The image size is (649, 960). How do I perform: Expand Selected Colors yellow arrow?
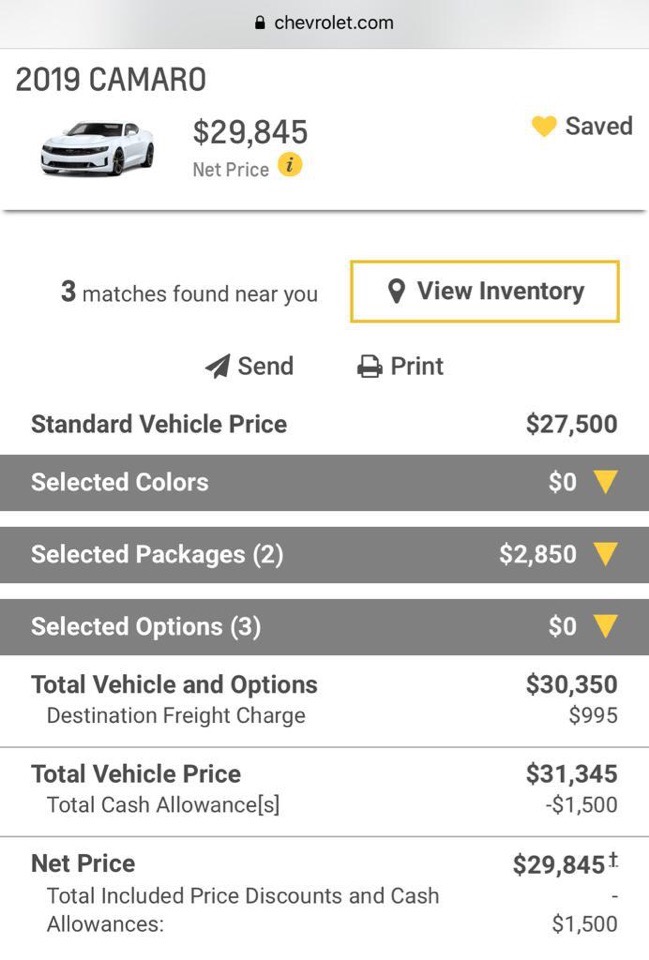tap(606, 482)
